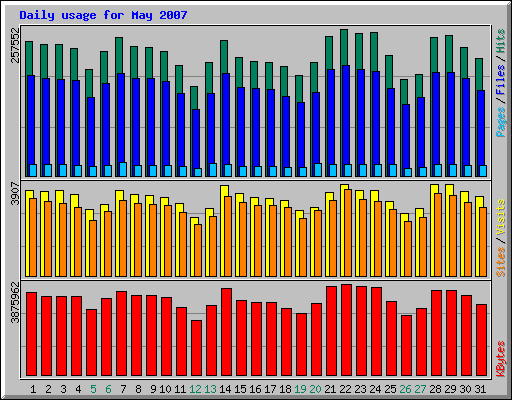Click the blue files bar for day 12
The image size is (512, 400).
[x=196, y=139]
